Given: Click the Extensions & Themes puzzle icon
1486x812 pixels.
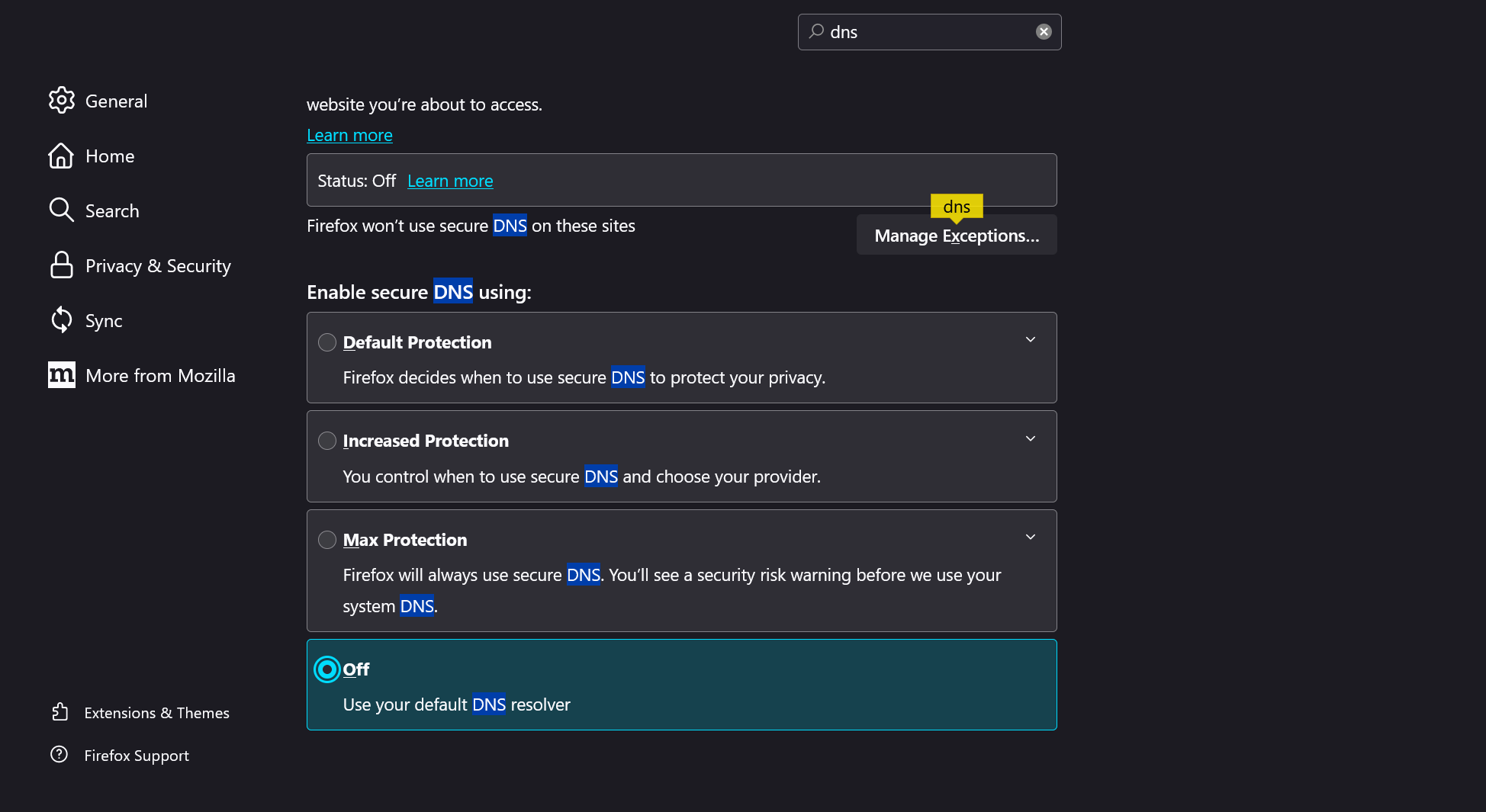Looking at the screenshot, I should pyautogui.click(x=60, y=712).
